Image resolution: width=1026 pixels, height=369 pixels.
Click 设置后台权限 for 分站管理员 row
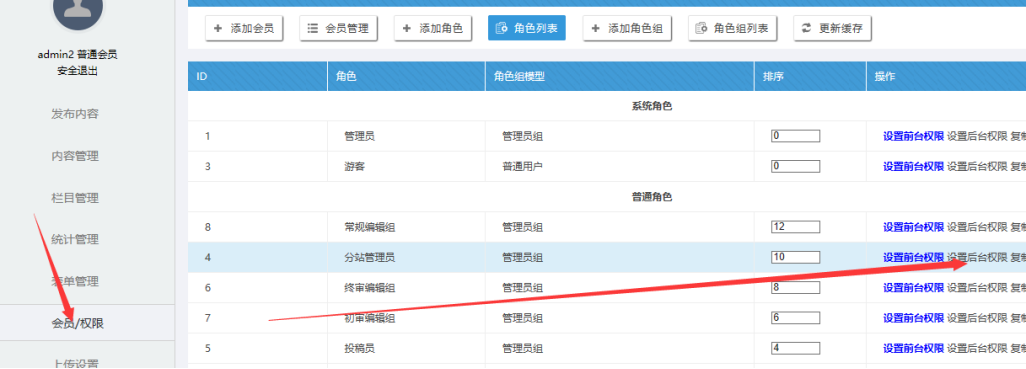tap(977, 258)
